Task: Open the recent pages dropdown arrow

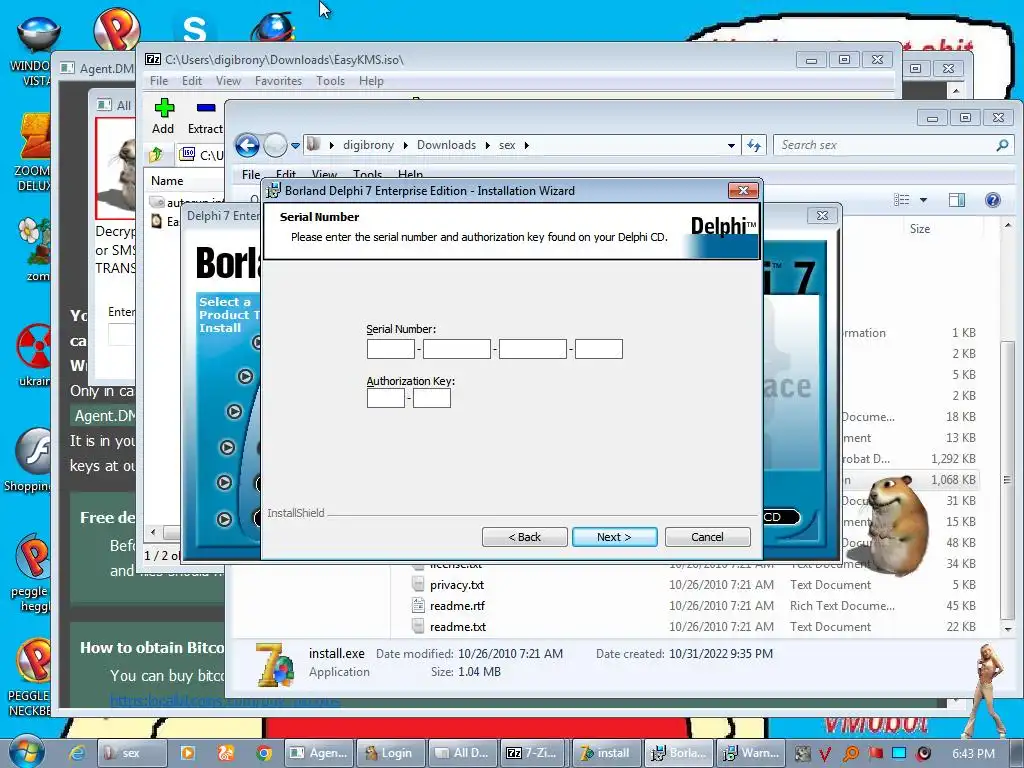Action: coord(295,146)
